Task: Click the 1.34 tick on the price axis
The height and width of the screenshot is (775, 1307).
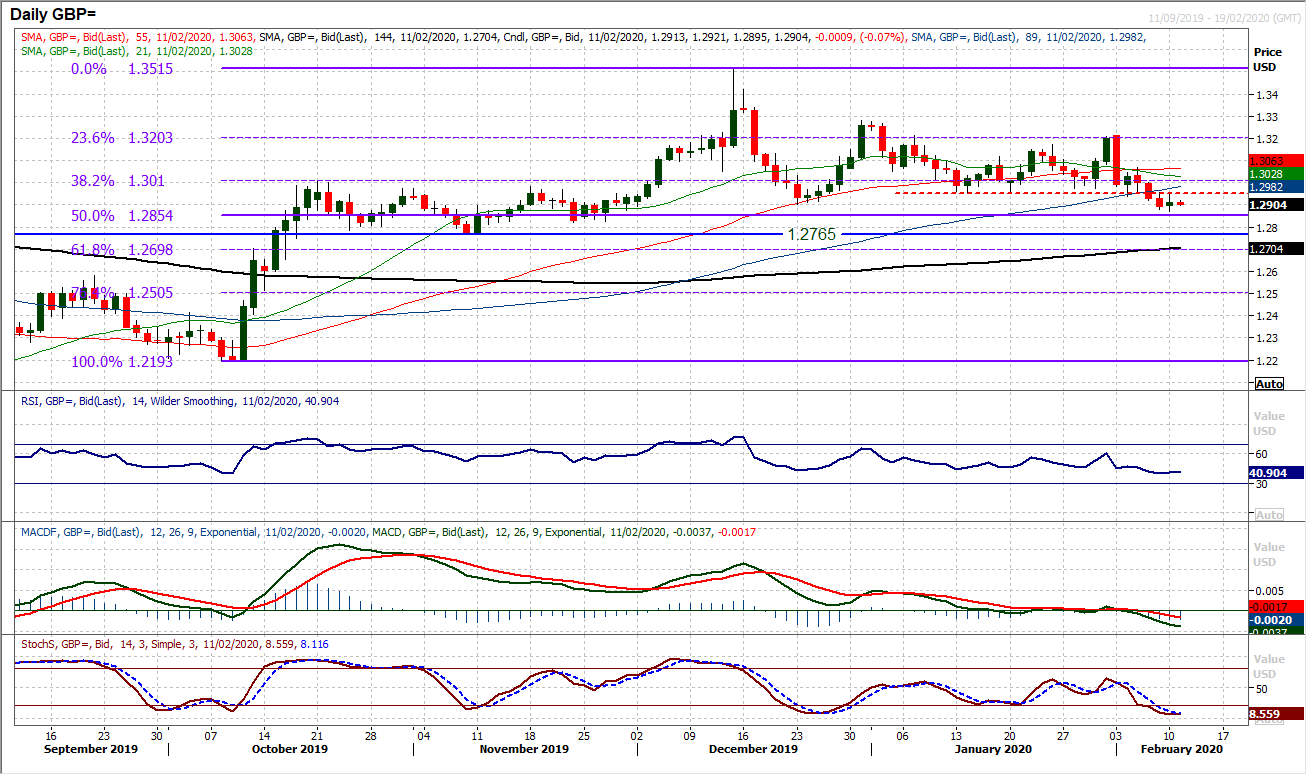Action: click(x=1266, y=95)
